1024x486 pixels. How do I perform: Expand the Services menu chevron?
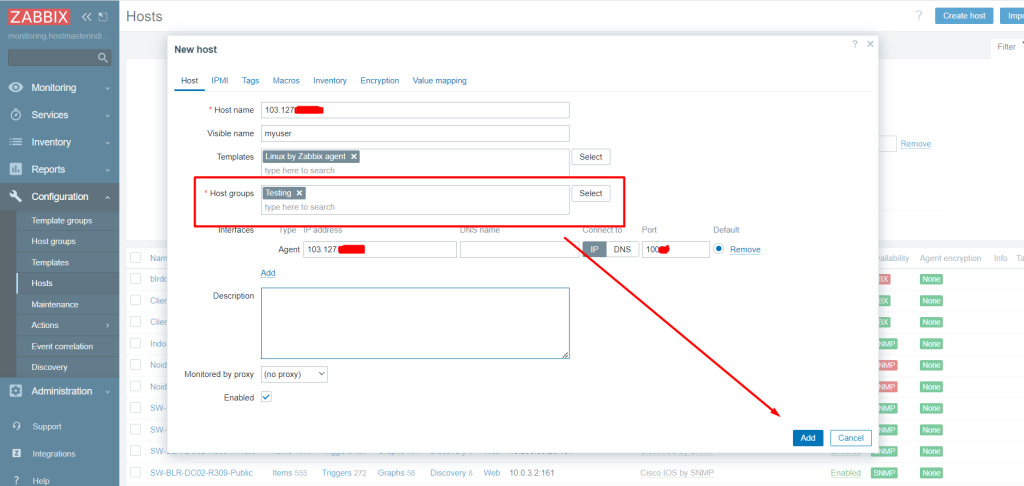[x=107, y=116]
